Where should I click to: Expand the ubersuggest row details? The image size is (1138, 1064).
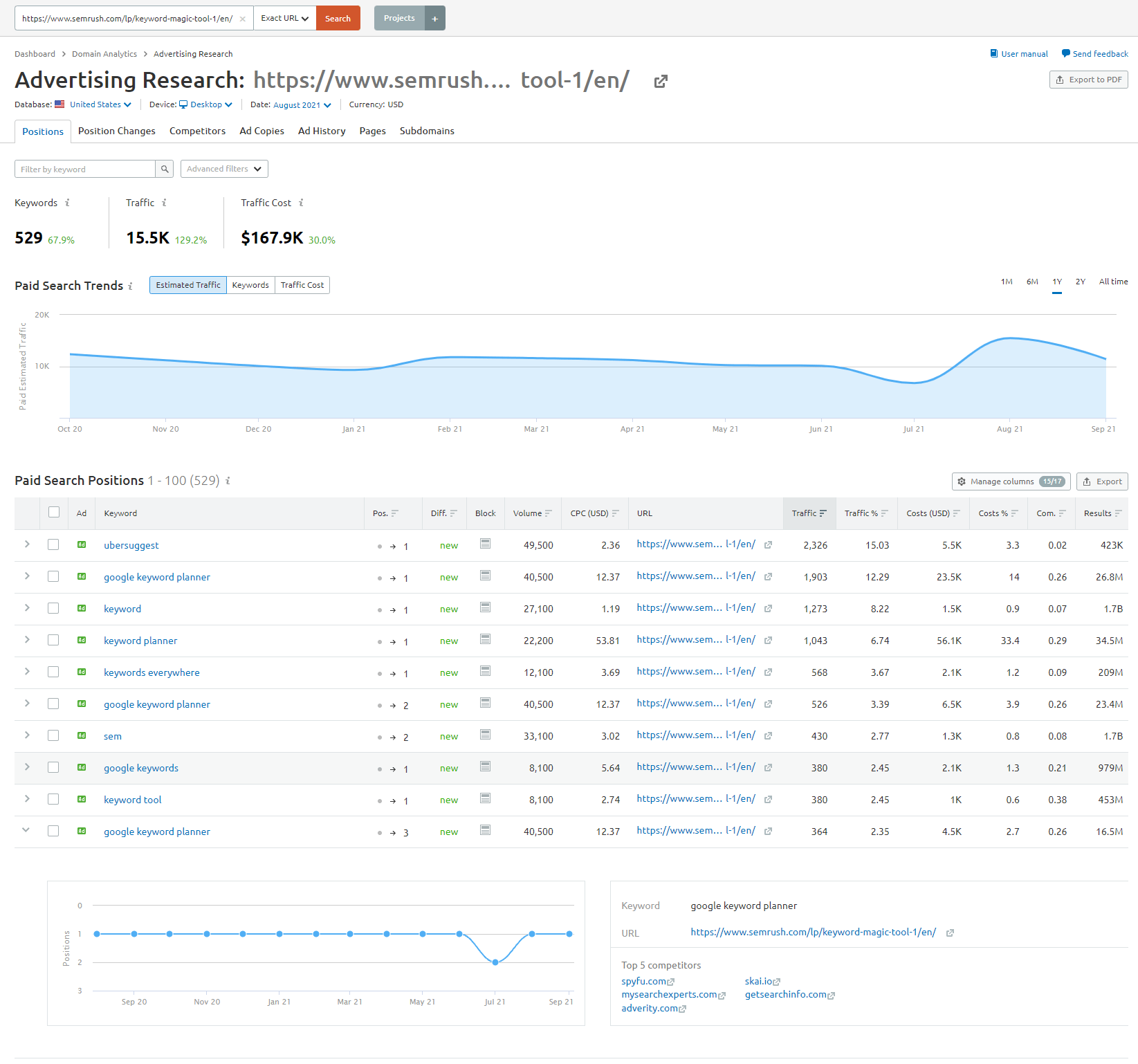[x=27, y=544]
